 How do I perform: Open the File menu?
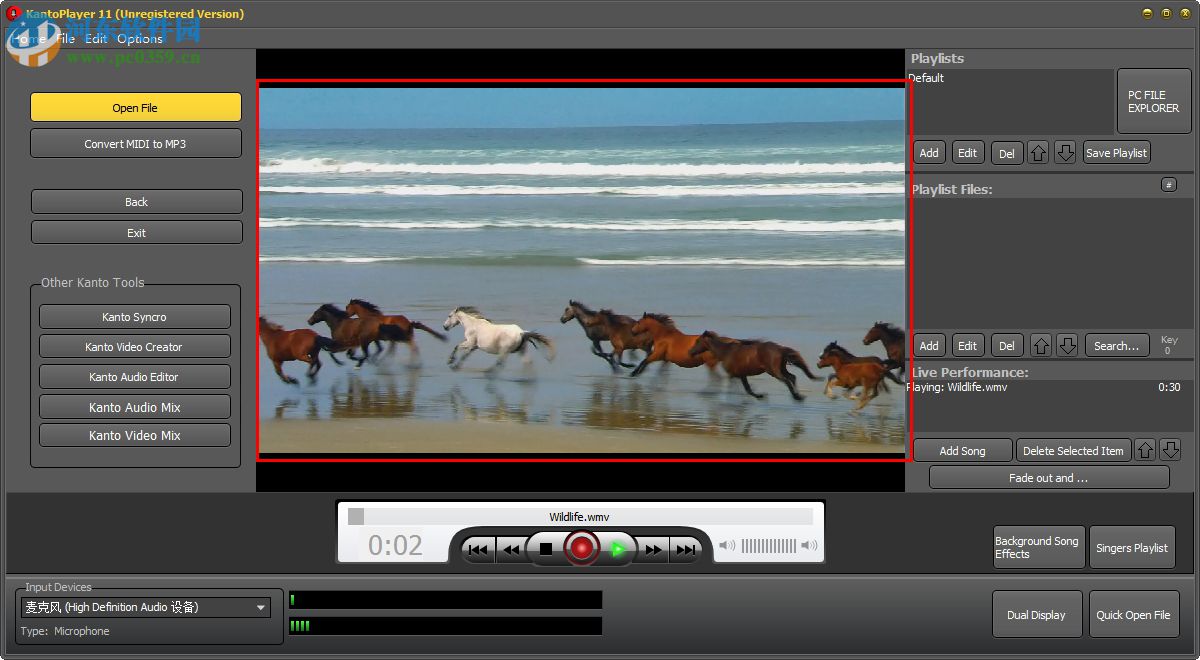click(65, 40)
